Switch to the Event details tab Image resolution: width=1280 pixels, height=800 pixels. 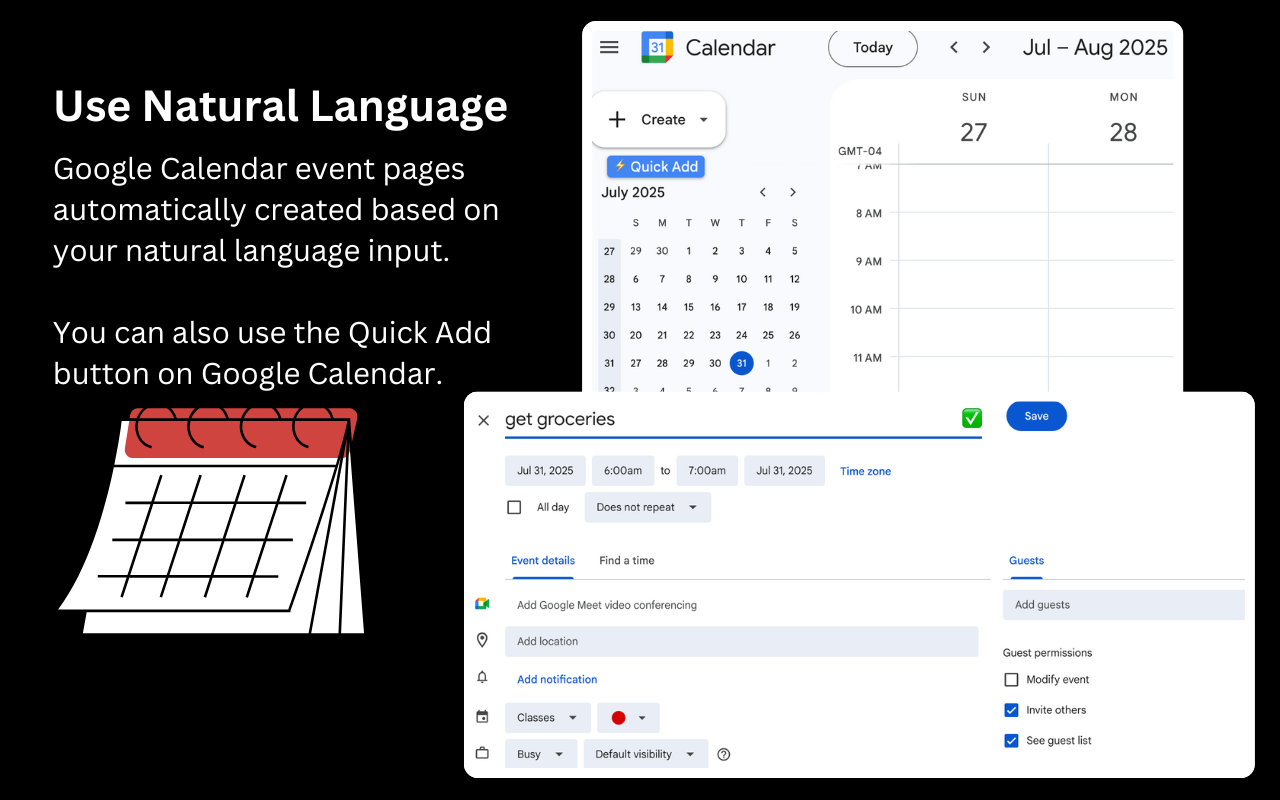(543, 561)
